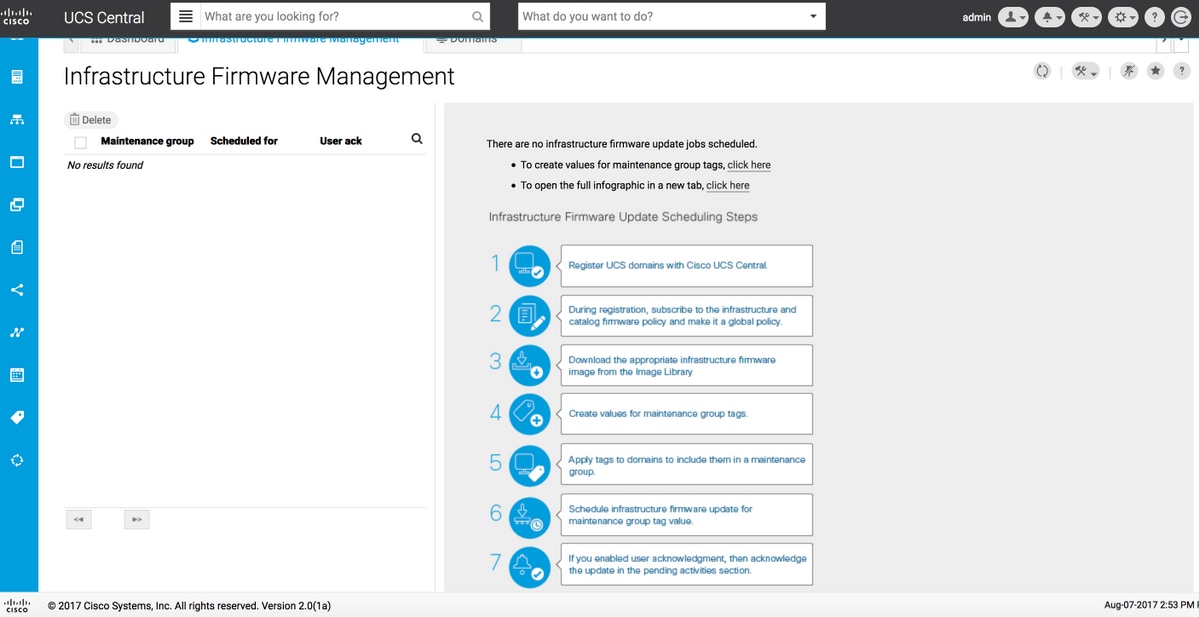Screen dimensions: 1199x617
Task: Open the calendar schedules sidebar icon
Action: (x=17, y=375)
